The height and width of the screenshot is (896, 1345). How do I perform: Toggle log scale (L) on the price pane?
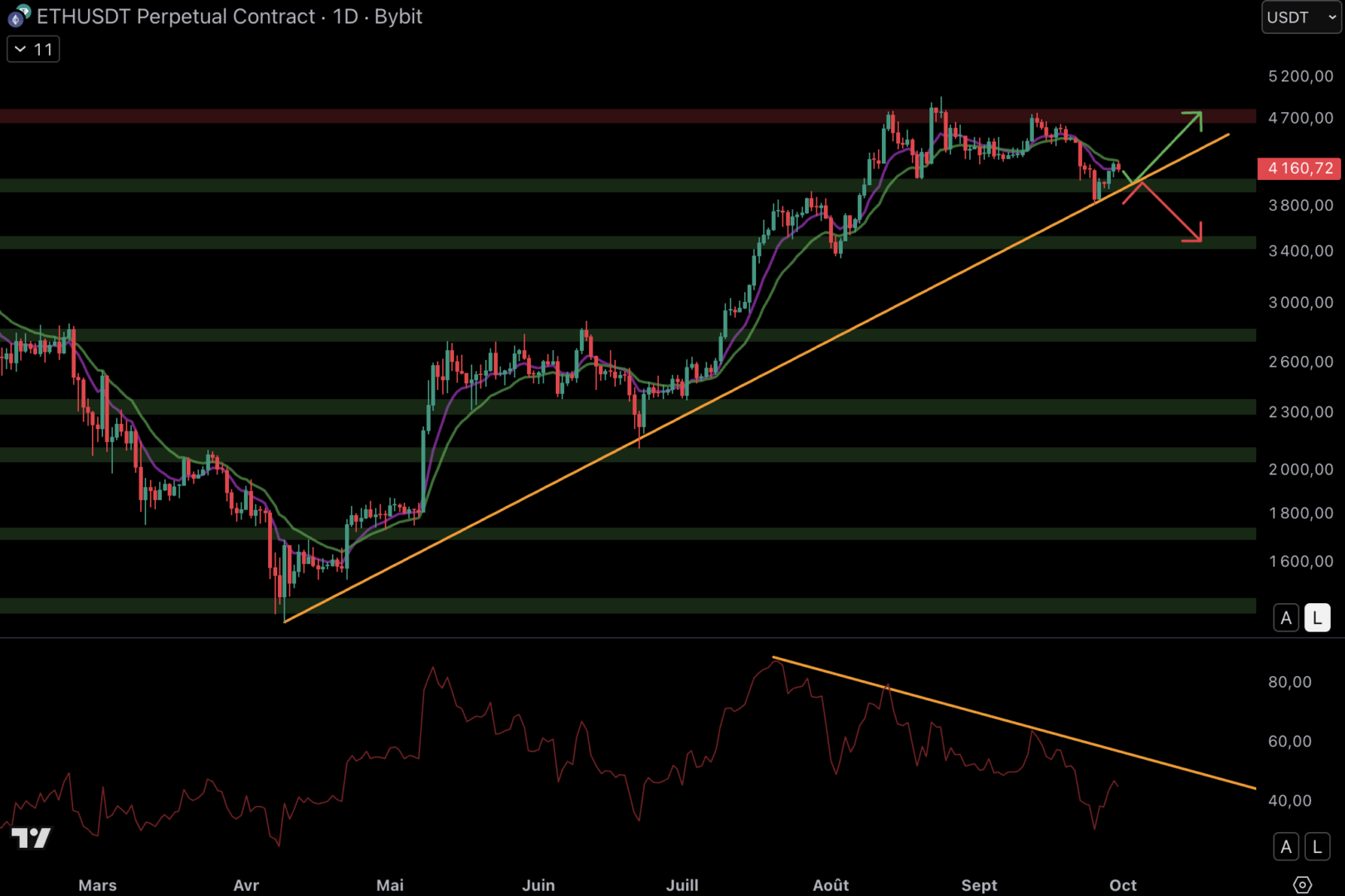(x=1317, y=618)
